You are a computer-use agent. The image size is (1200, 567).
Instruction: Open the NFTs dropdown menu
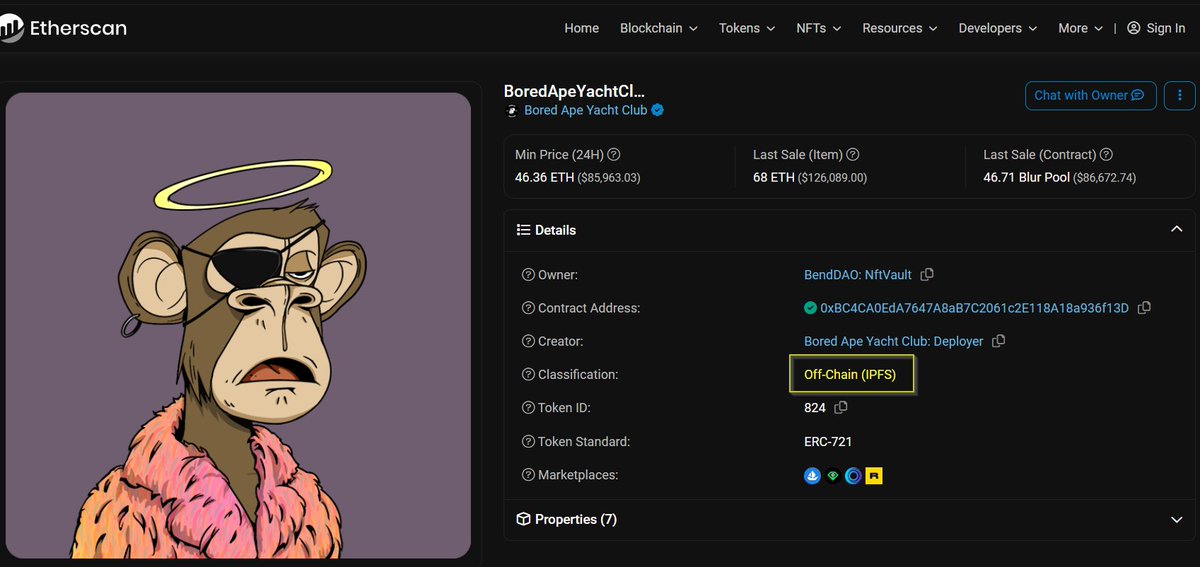point(819,28)
